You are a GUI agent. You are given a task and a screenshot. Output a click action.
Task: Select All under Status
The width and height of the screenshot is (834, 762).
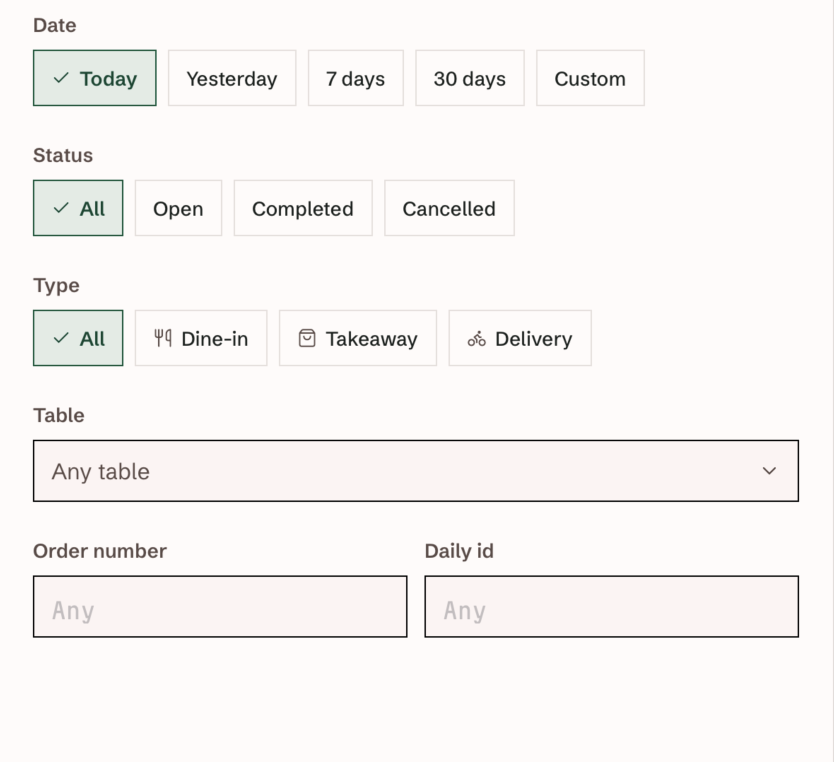[78, 208]
